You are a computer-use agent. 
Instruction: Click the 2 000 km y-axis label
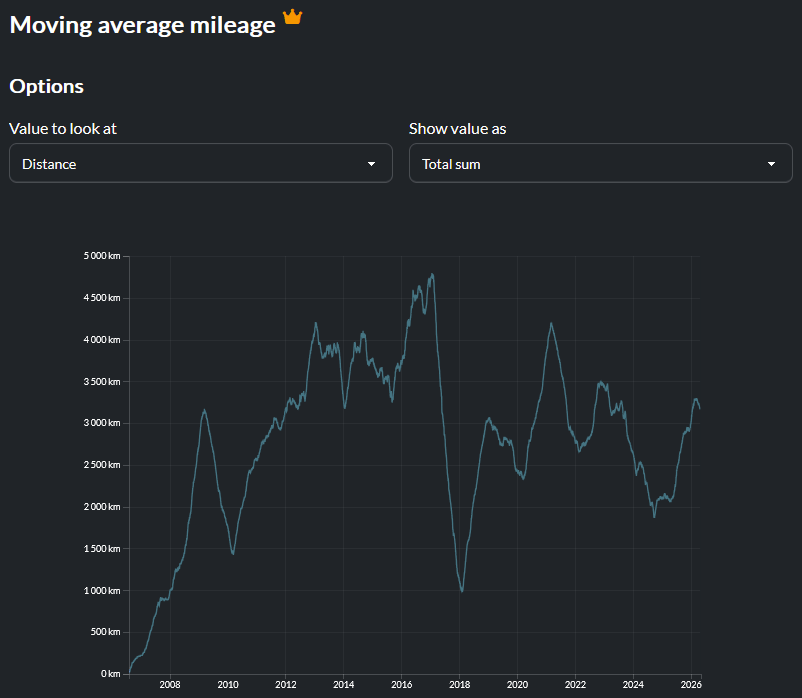tap(102, 507)
